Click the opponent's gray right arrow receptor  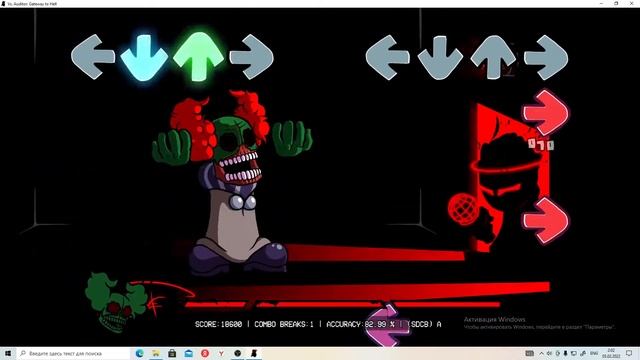point(251,57)
